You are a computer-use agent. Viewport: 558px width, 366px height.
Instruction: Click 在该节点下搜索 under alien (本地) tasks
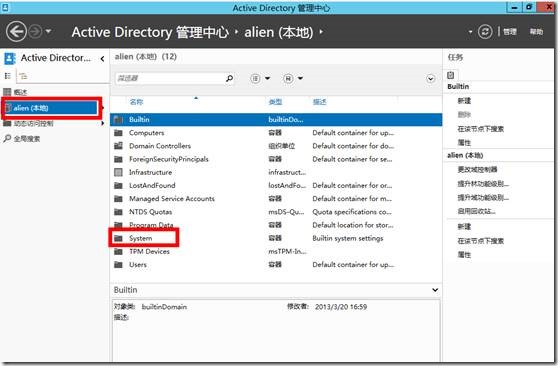[480, 241]
